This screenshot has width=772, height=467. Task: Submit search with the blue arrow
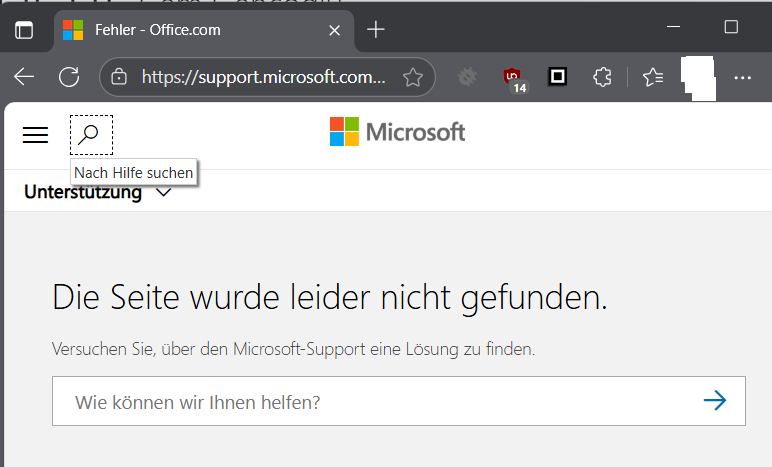715,401
